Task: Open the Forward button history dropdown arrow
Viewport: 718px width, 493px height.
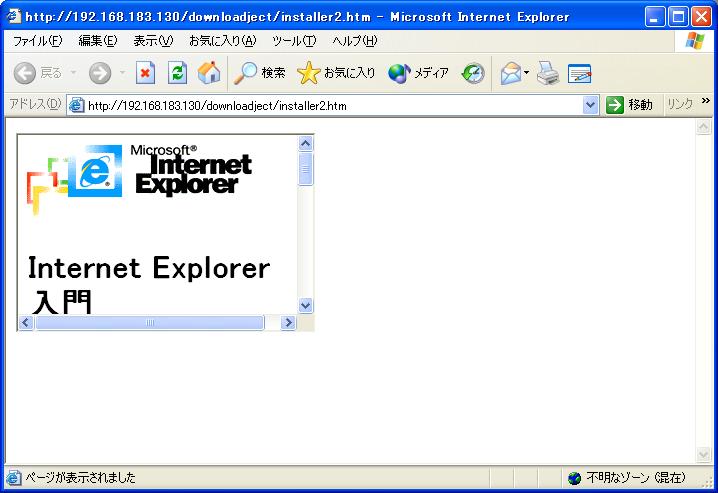Action: (x=122, y=73)
